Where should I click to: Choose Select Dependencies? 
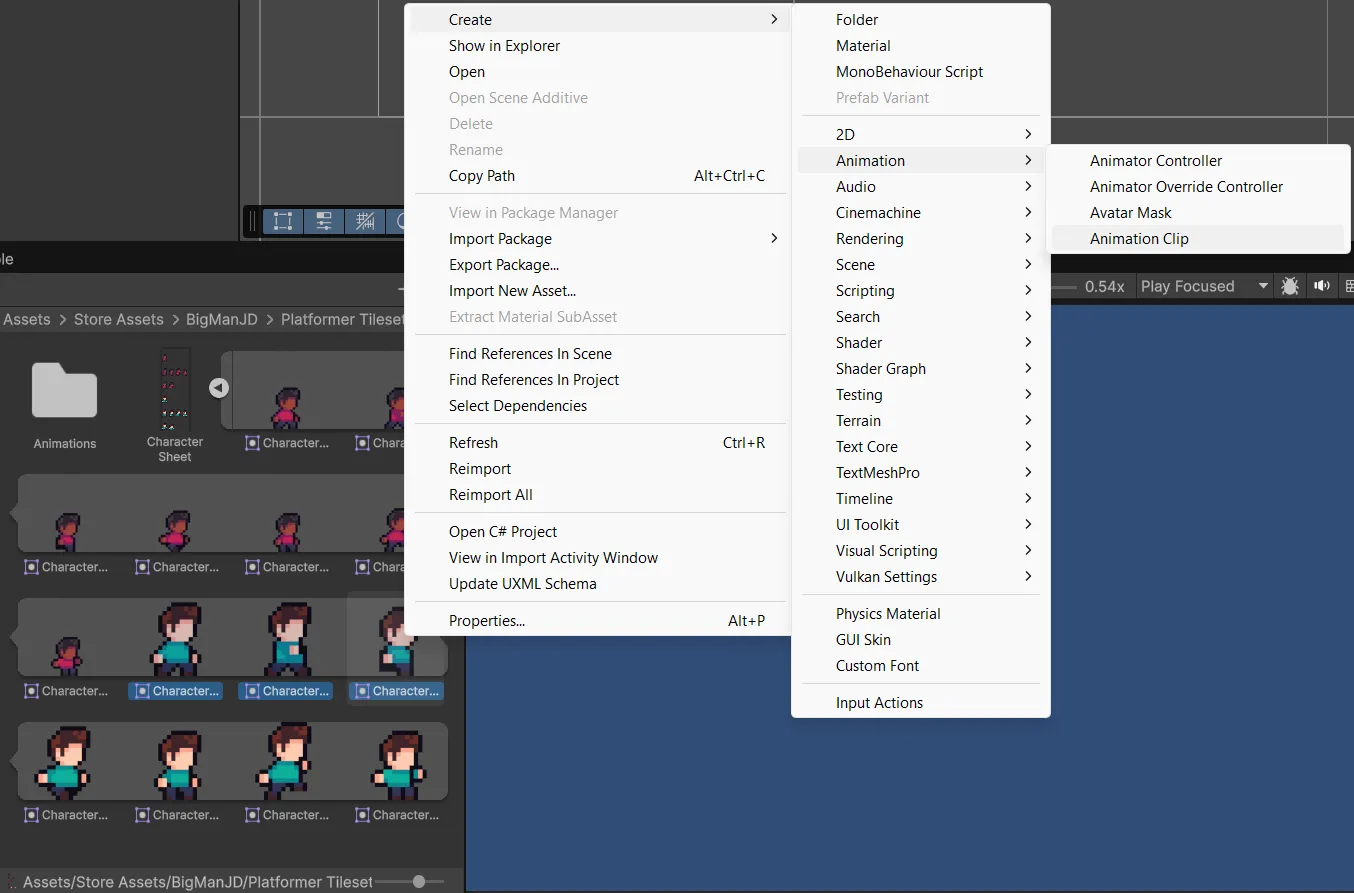(600, 406)
